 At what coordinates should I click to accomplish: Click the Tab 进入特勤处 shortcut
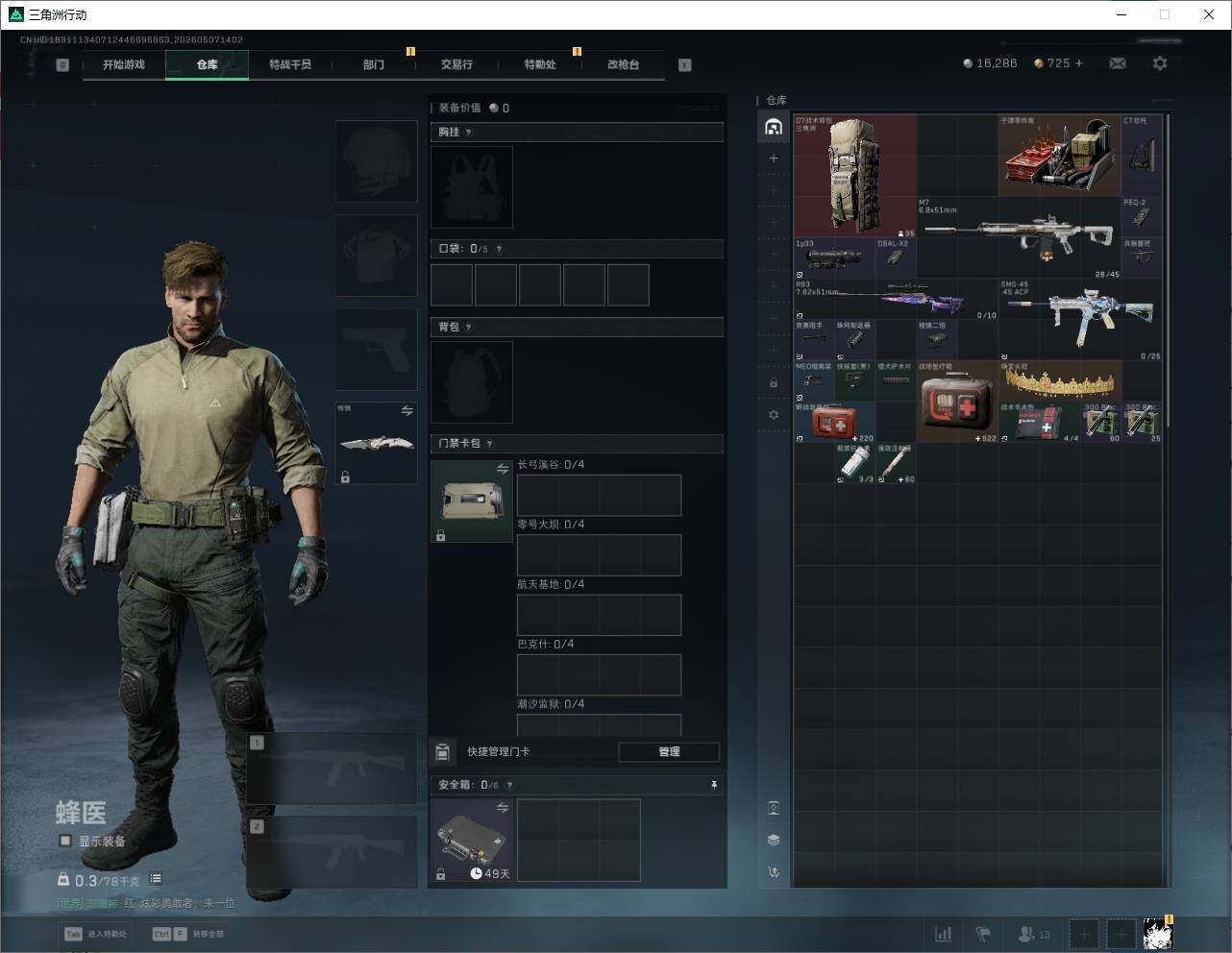95,934
